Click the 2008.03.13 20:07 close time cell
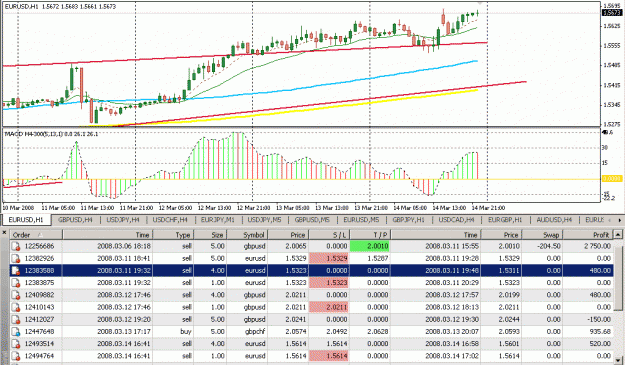This screenshot has width=625, height=365. (x=452, y=332)
